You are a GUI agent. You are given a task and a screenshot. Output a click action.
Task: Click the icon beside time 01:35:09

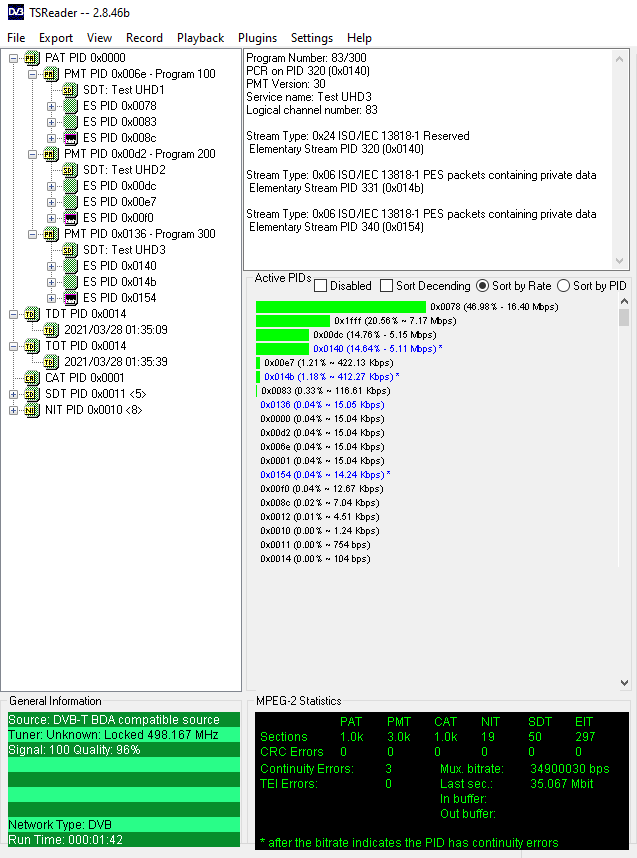click(x=51, y=330)
